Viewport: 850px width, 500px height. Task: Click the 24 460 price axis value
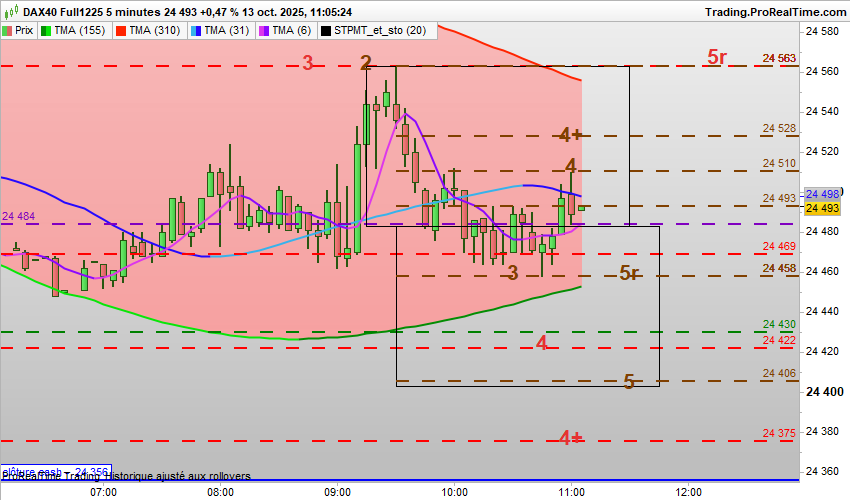[x=822, y=271]
